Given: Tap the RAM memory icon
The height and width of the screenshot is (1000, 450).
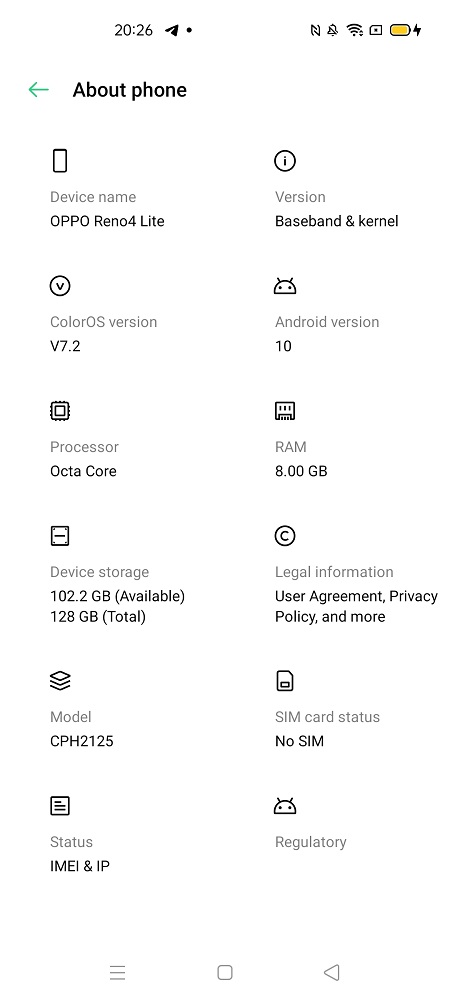Looking at the screenshot, I should [285, 411].
